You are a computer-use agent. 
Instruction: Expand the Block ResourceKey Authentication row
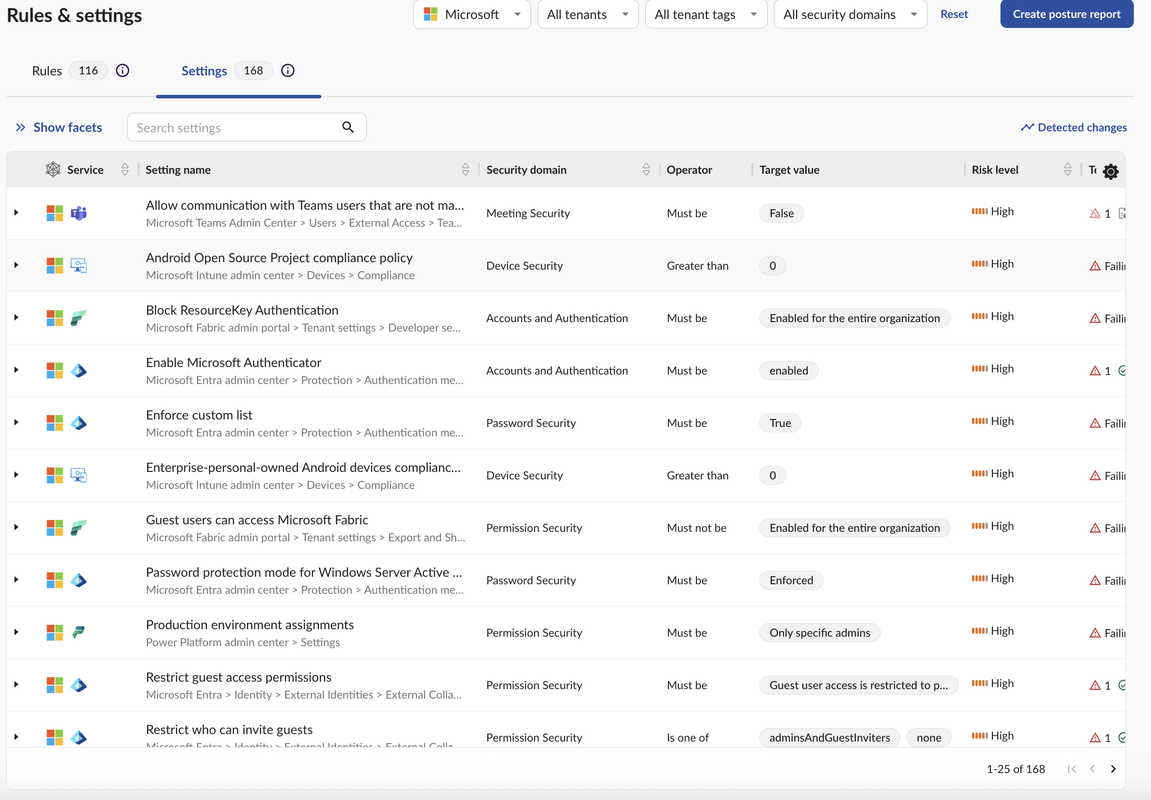tap(16, 318)
